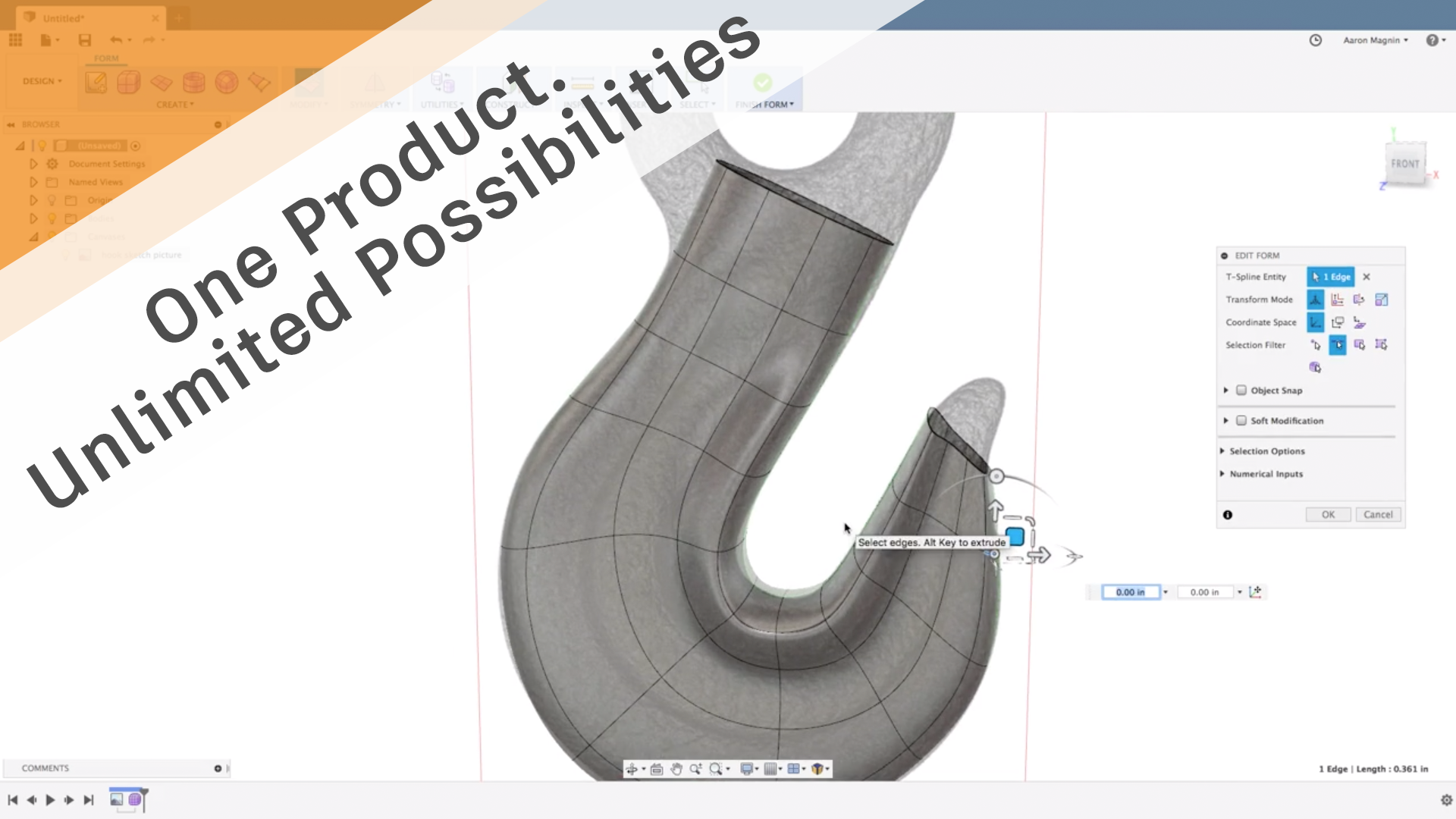
Task: Click Cancel in Edit Form dialog
Action: (1378, 515)
